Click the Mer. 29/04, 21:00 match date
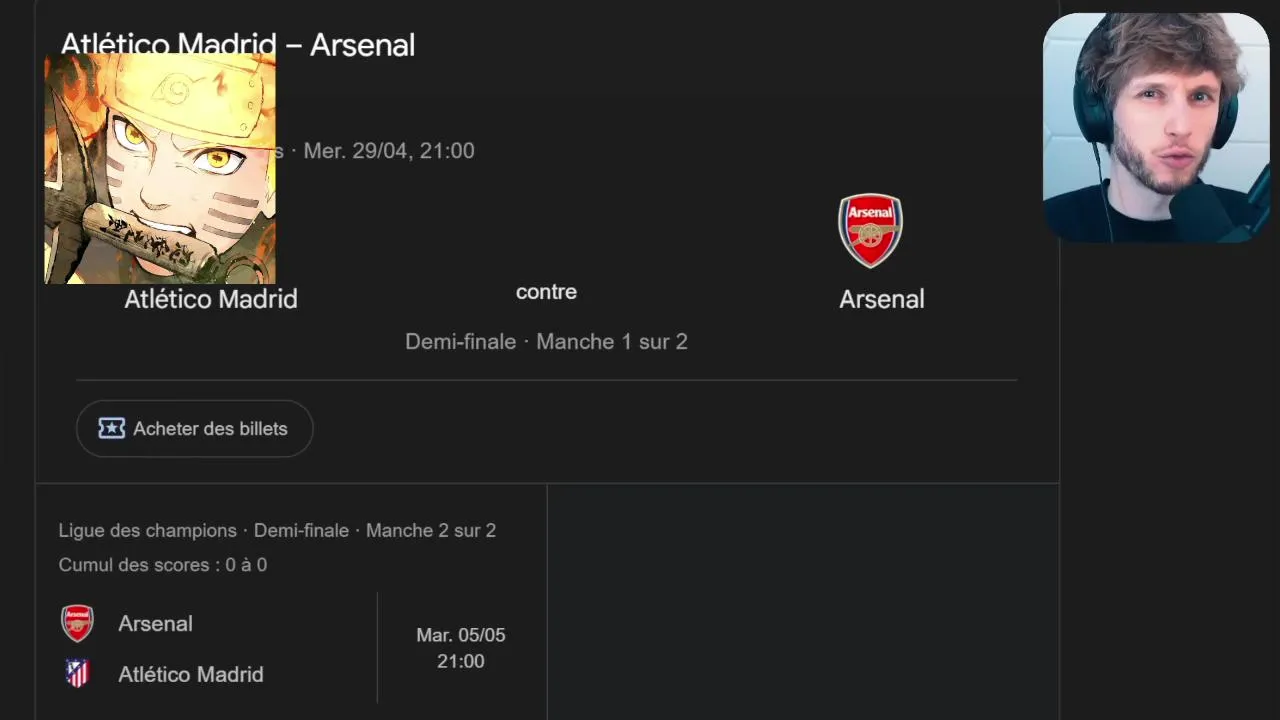Image resolution: width=1280 pixels, height=720 pixels. (x=389, y=151)
